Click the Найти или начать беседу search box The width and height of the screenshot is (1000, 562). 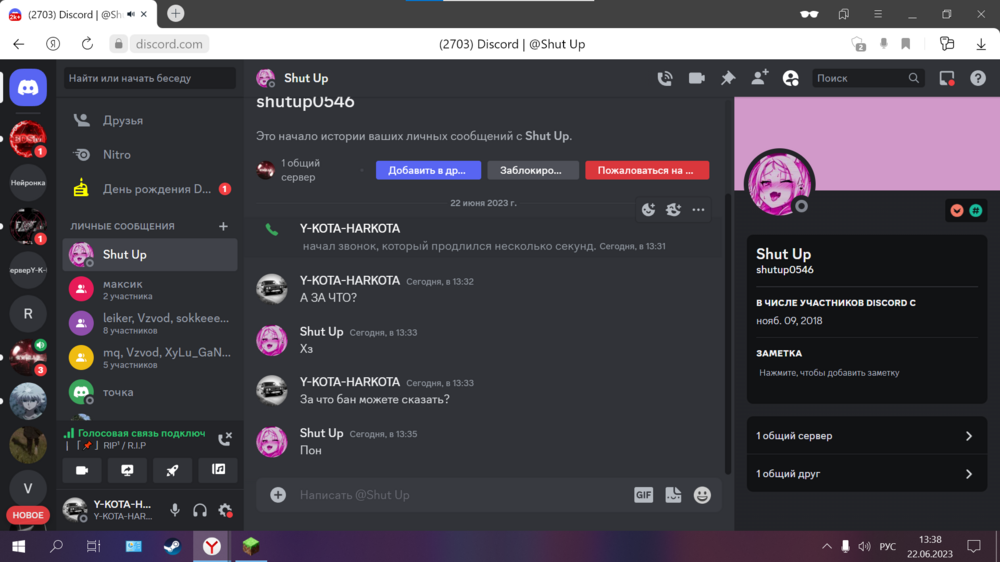tap(150, 78)
